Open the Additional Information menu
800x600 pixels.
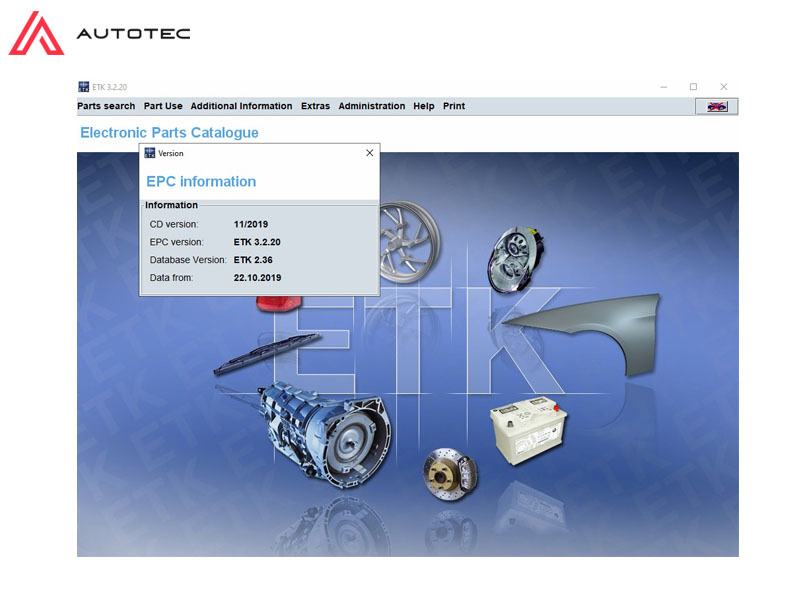pos(241,106)
